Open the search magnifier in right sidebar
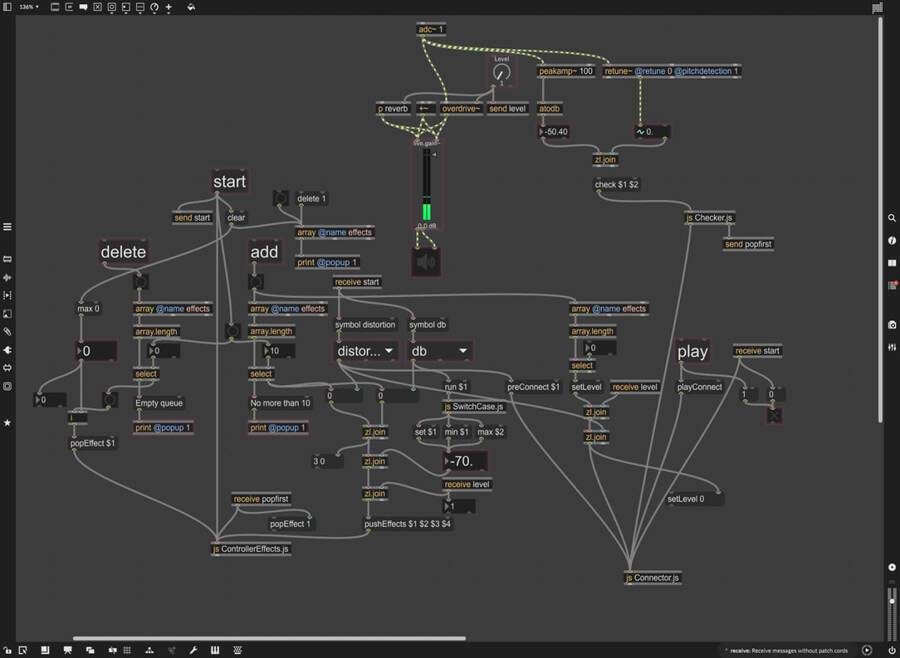The image size is (900, 658). pyautogui.click(x=892, y=218)
